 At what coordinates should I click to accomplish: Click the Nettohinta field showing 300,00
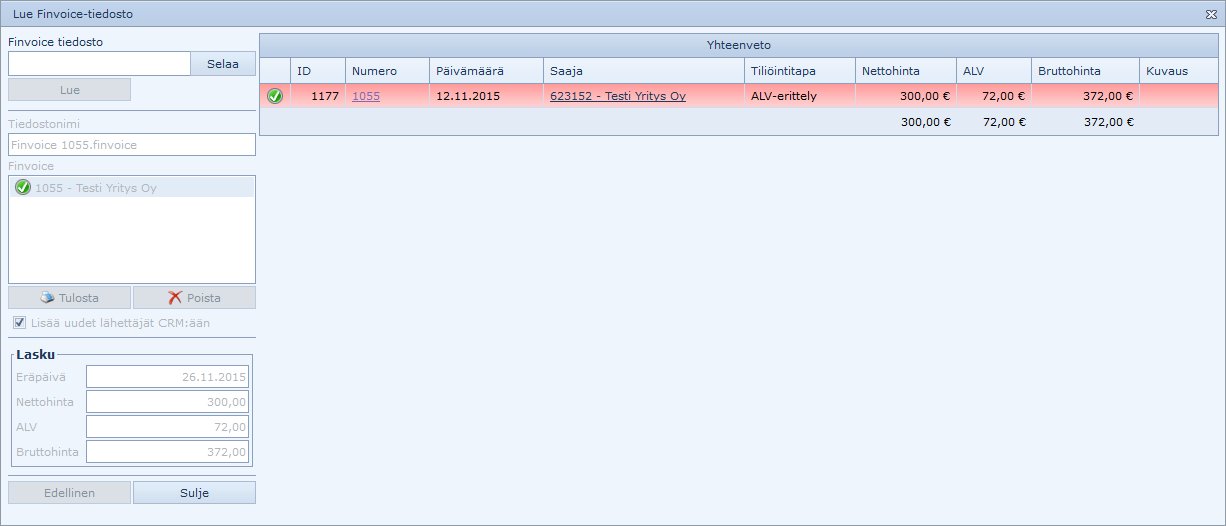(167, 402)
